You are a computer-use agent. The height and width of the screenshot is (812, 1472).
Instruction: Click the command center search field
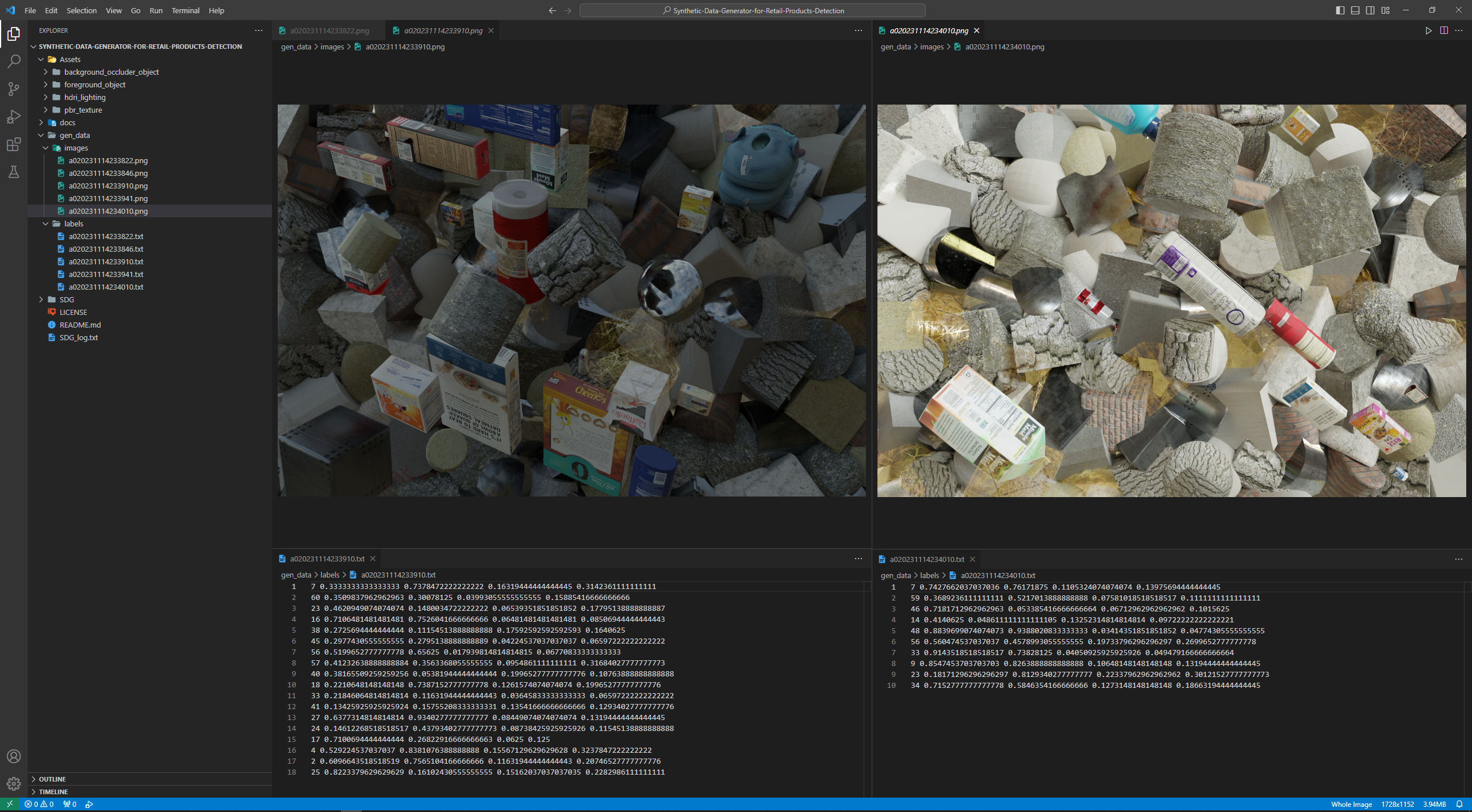click(752, 10)
